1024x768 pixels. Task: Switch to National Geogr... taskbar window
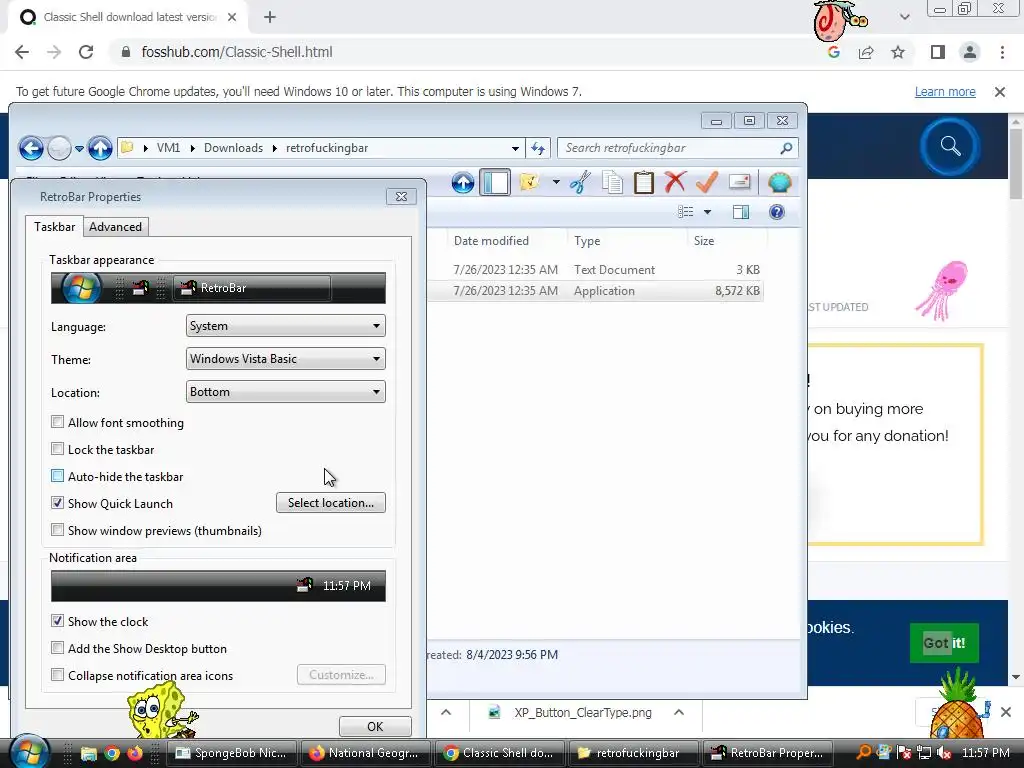click(366, 753)
